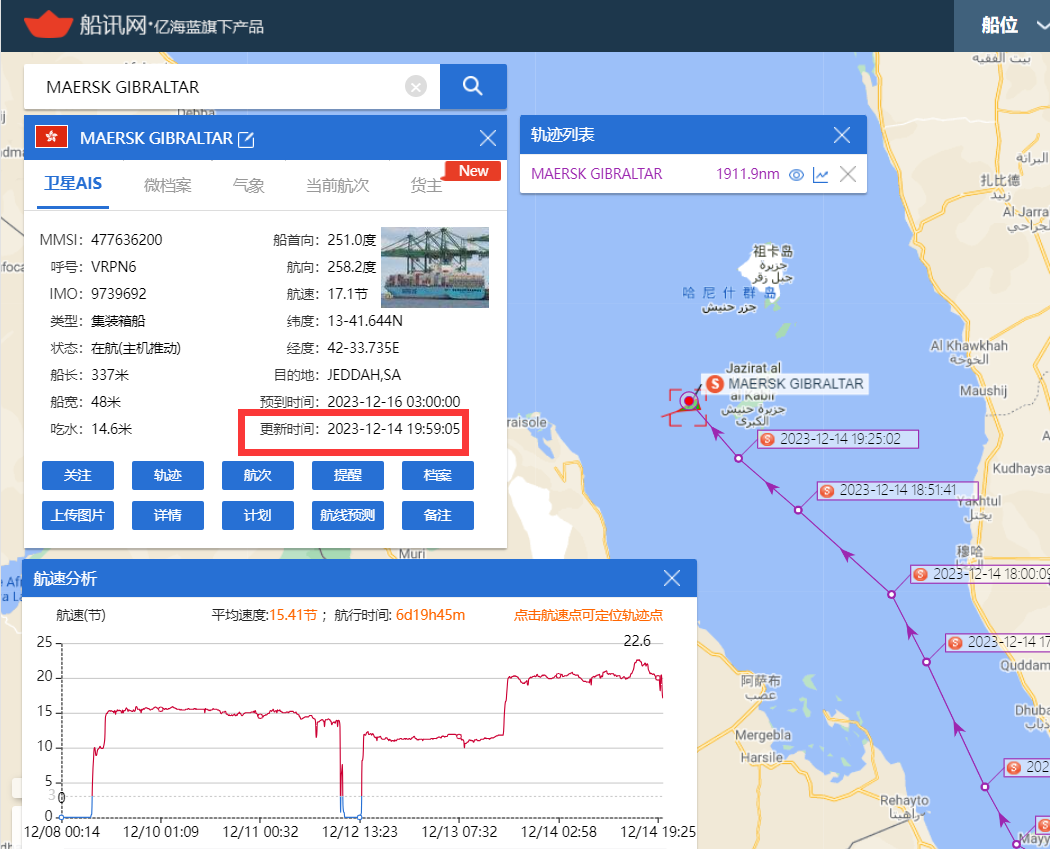The image size is (1050, 849).
Task: Click the ship marker on the map
Action: (689, 401)
